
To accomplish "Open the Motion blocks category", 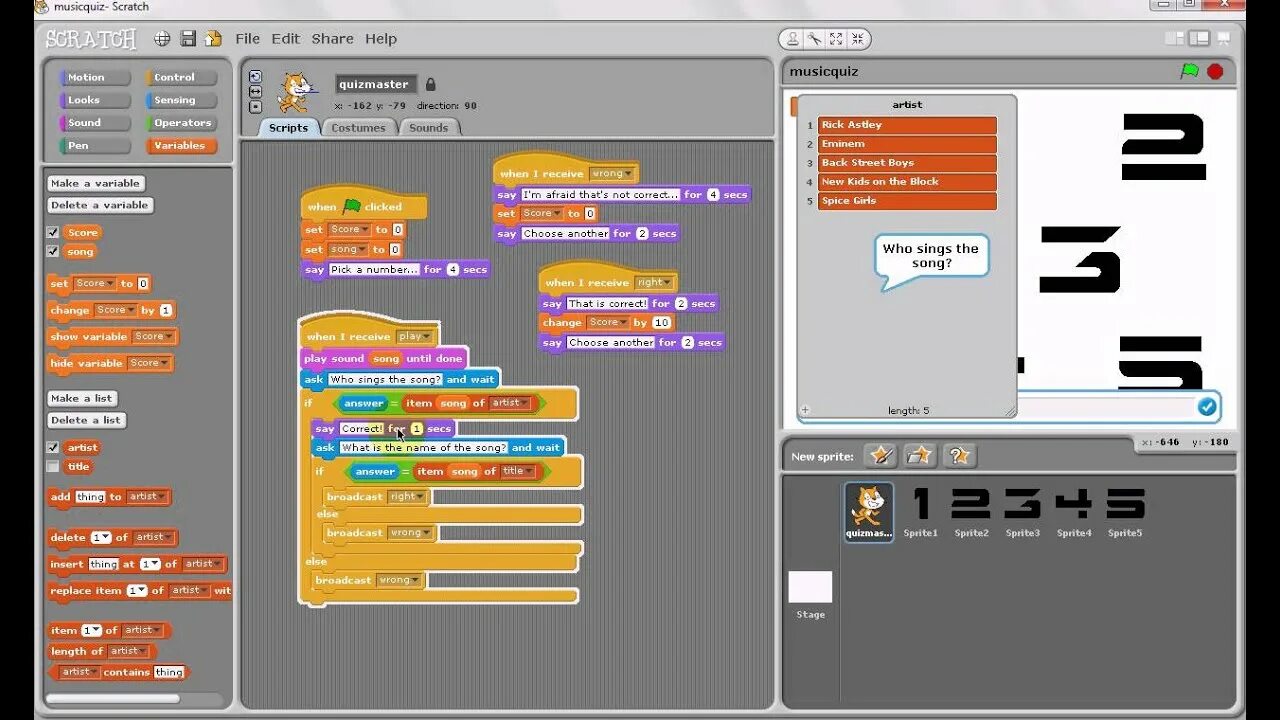I will 95,77.
